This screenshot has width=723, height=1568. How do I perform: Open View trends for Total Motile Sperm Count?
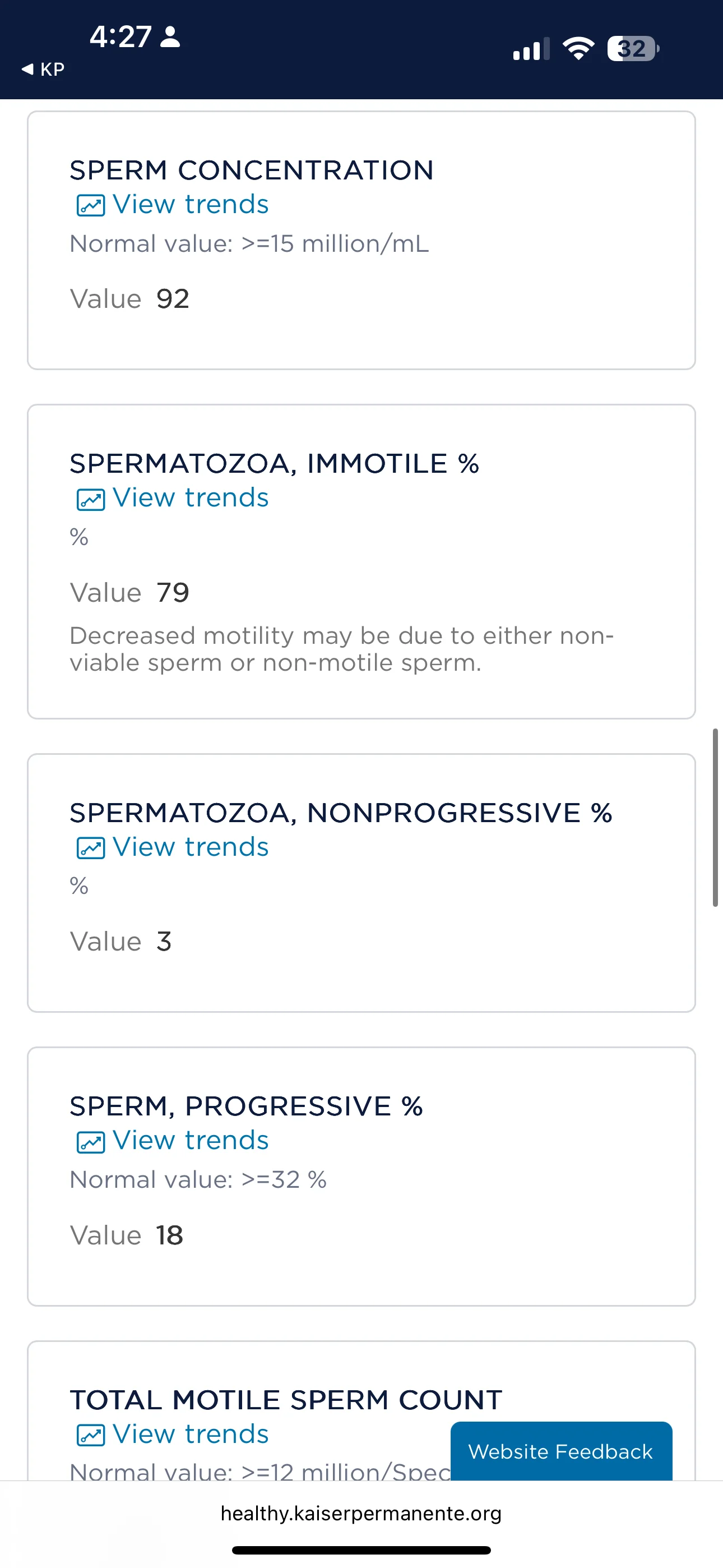[x=191, y=1434]
